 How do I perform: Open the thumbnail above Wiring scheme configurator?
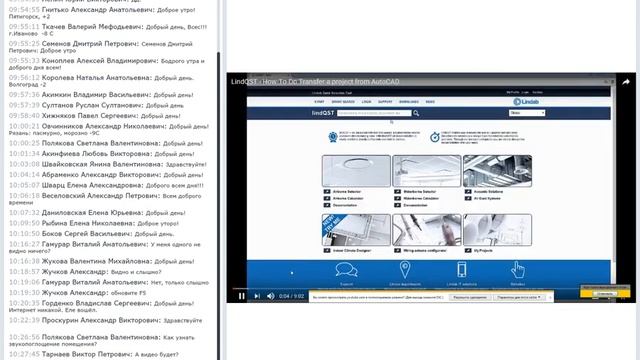(427, 230)
